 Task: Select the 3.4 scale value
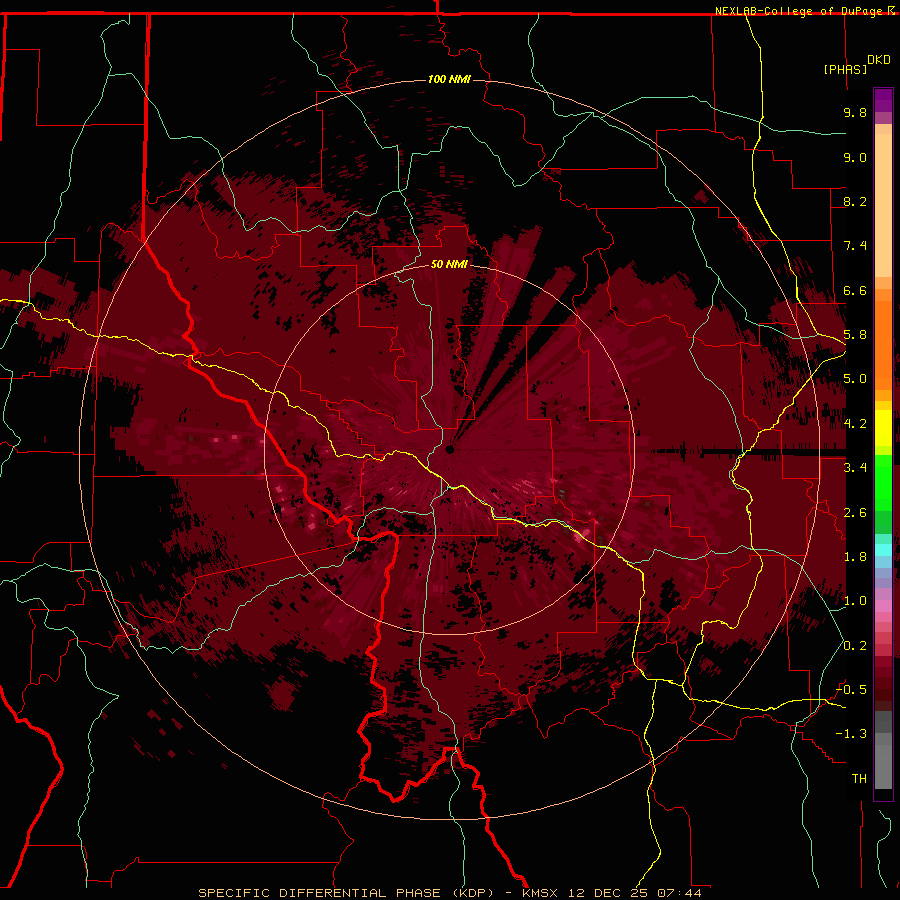[x=855, y=468]
